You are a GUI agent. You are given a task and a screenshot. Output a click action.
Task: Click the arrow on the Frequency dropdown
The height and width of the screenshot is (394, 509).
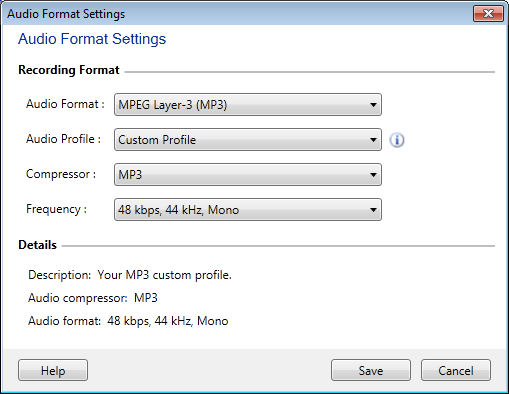tap(373, 210)
